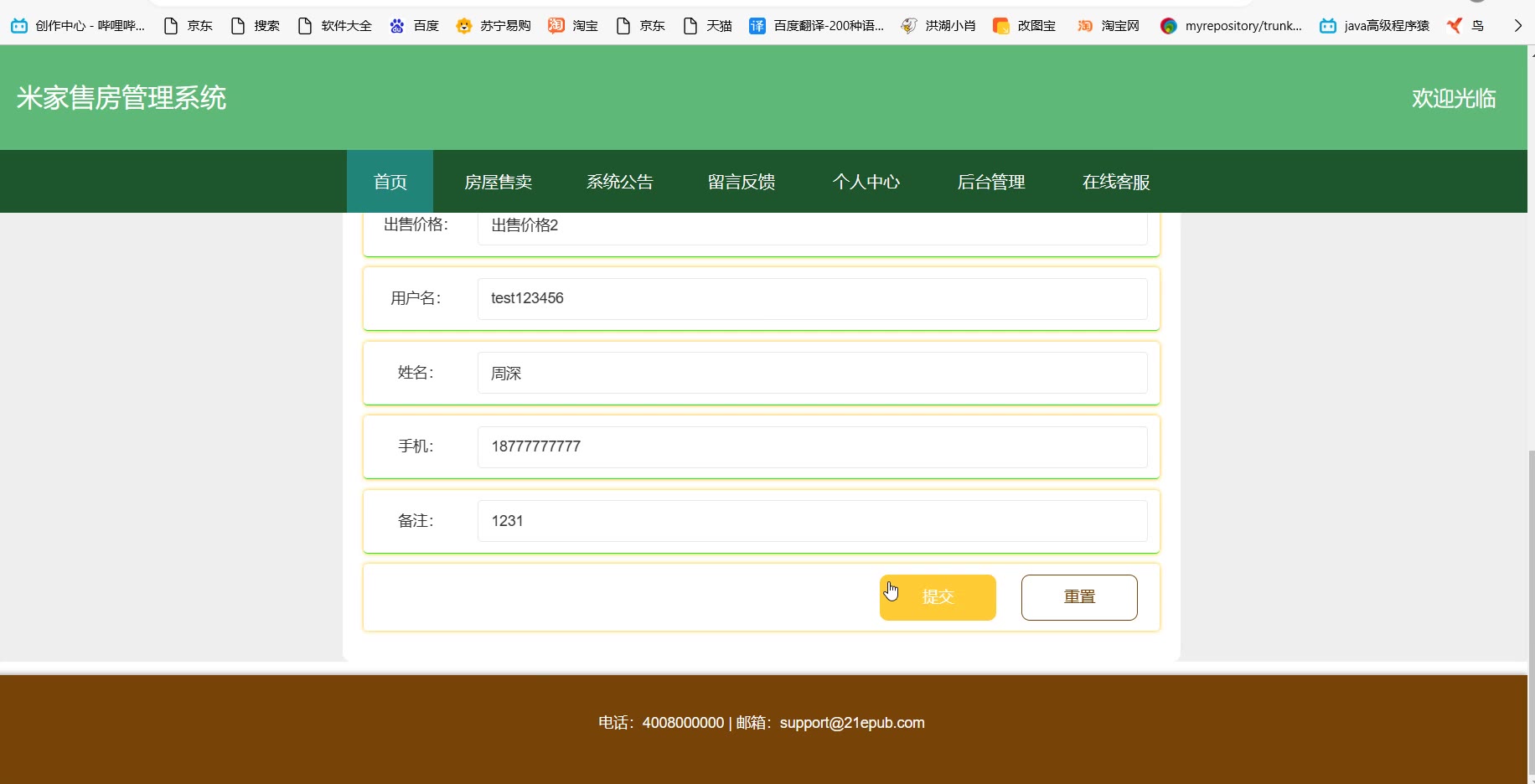
Task: Expand the bookmarks overflow chevron
Action: (1517, 26)
